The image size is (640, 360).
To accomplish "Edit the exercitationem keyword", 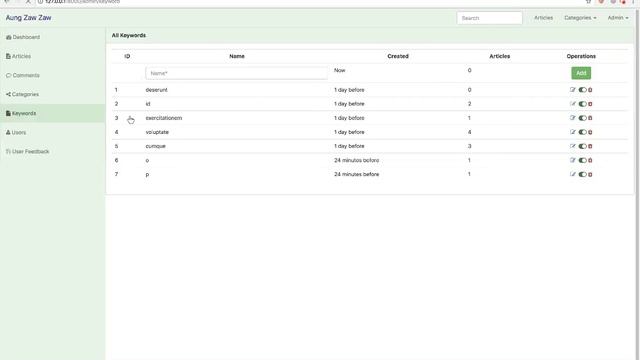I will (x=572, y=118).
